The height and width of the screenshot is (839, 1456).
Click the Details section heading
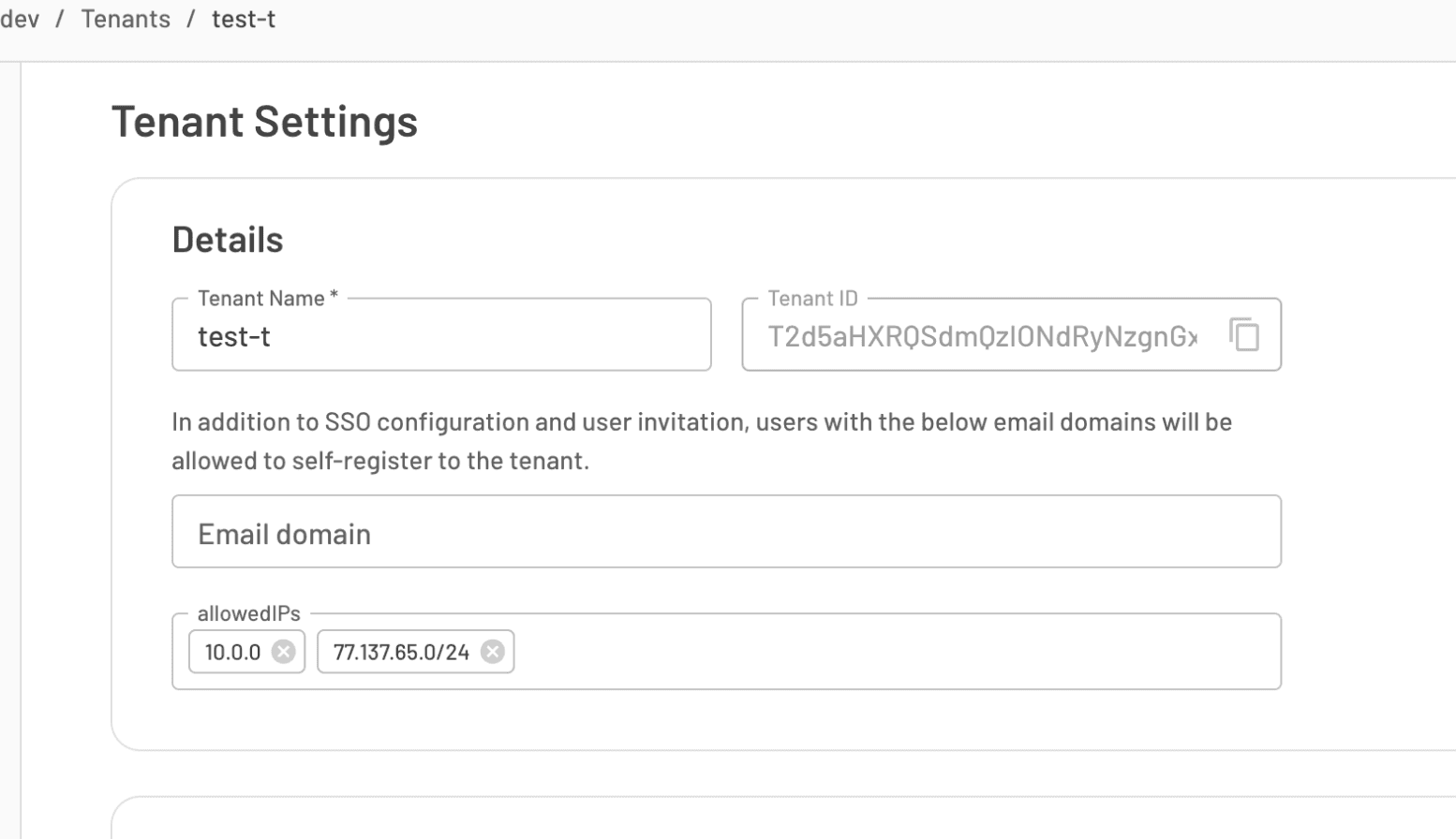(227, 240)
